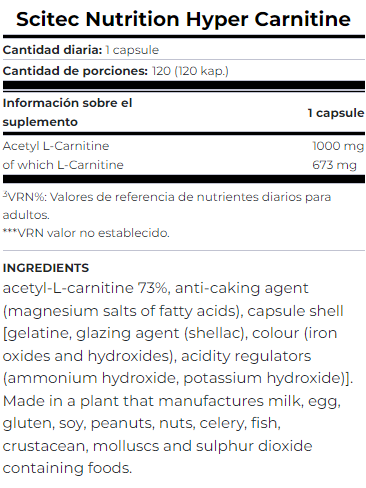Click the Información sobre el suplemento heading
Viewport: 366px width, 488px height.
point(67,112)
